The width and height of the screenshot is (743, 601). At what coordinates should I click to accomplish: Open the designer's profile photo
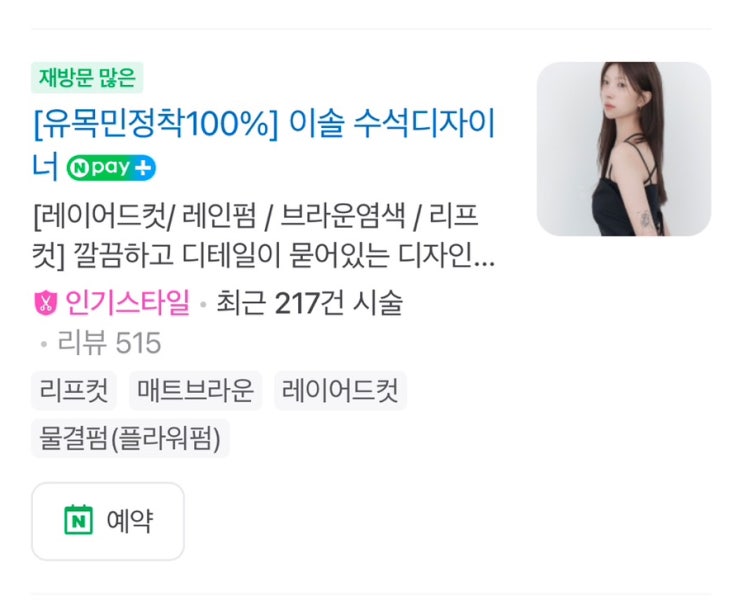pos(624,149)
